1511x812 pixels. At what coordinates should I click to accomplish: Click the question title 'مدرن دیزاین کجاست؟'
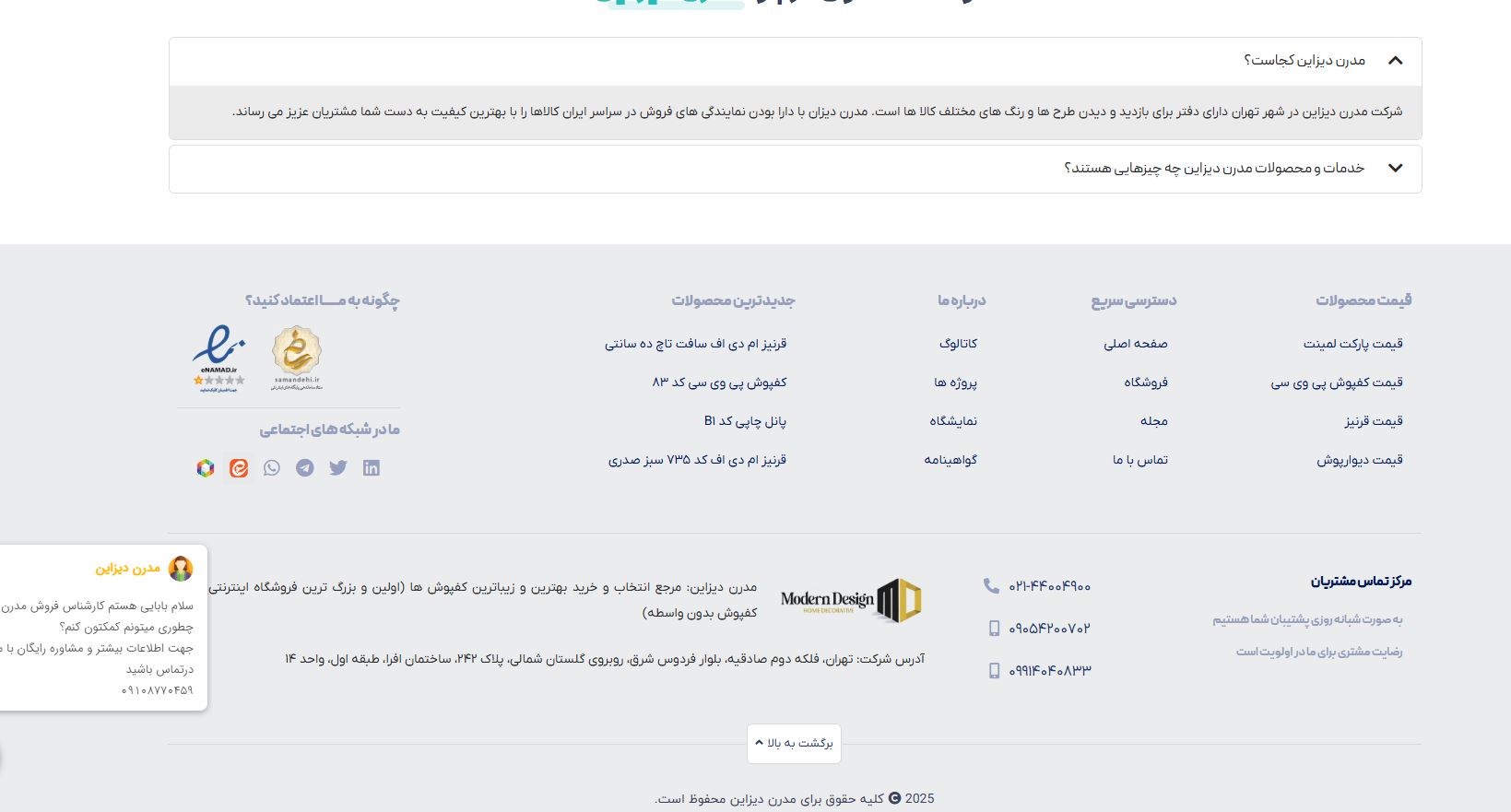tap(1304, 61)
